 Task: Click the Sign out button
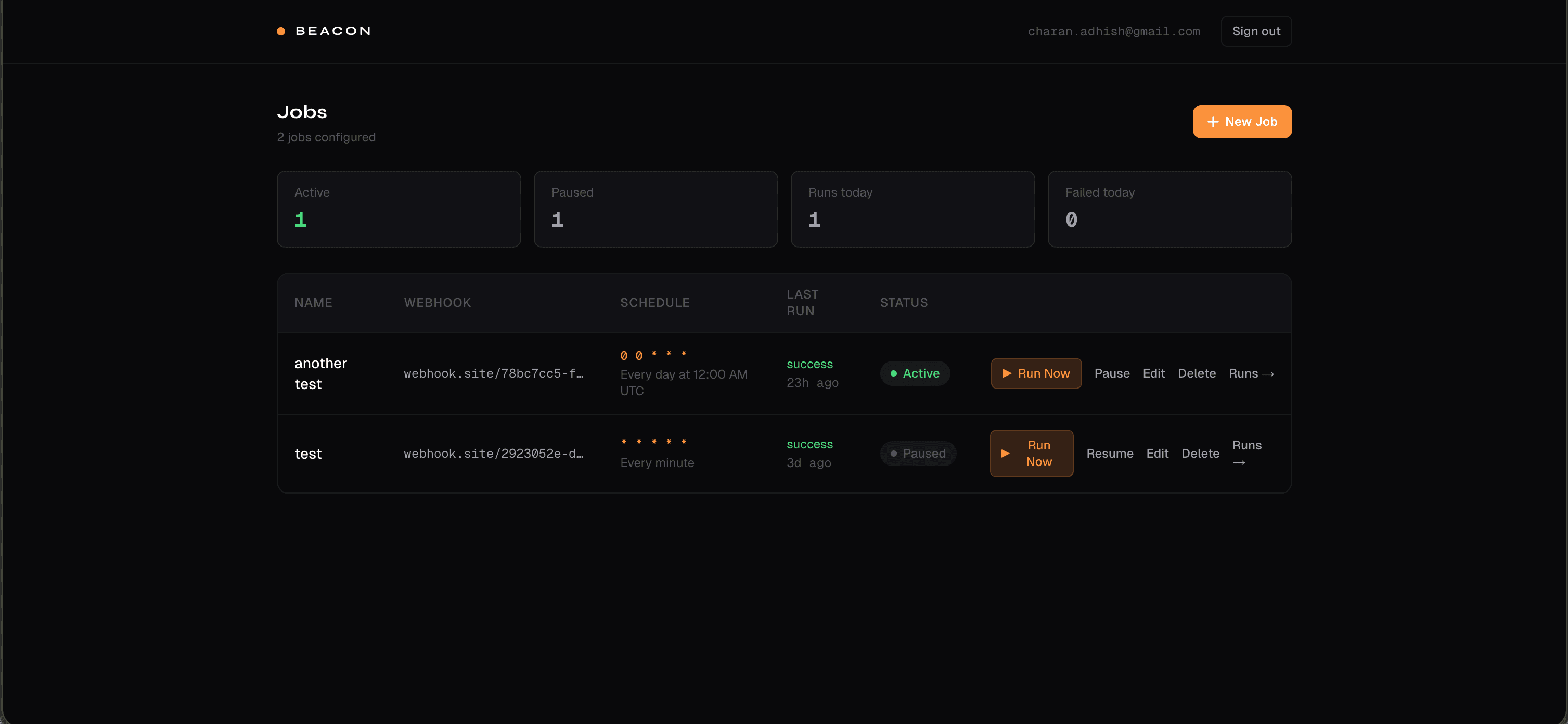point(1256,30)
